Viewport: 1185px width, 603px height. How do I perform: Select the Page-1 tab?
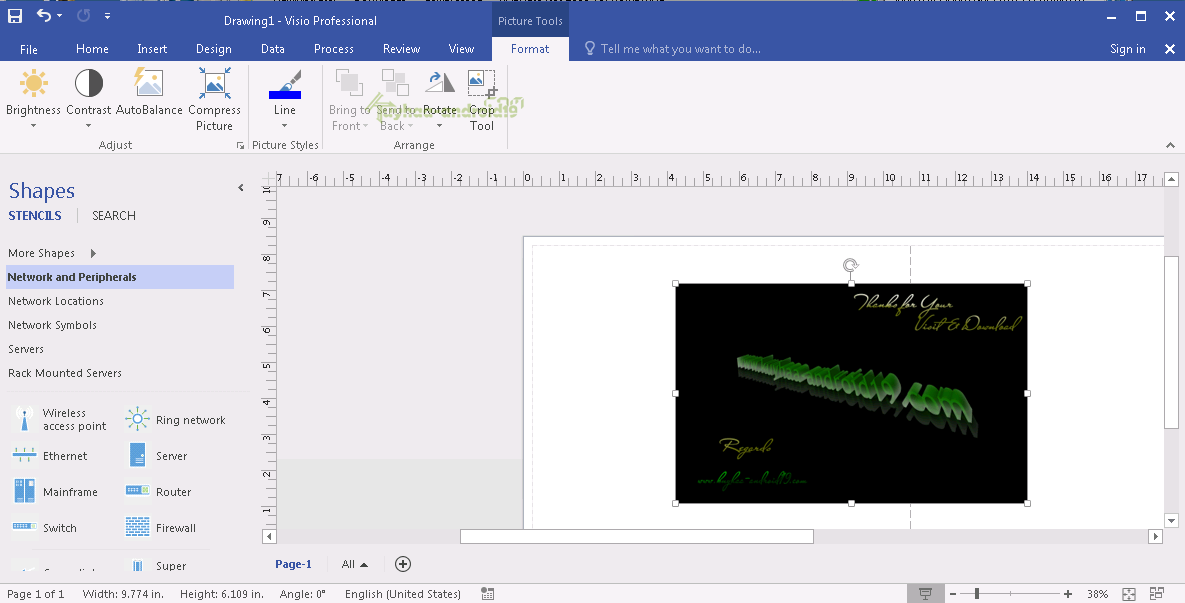(293, 564)
